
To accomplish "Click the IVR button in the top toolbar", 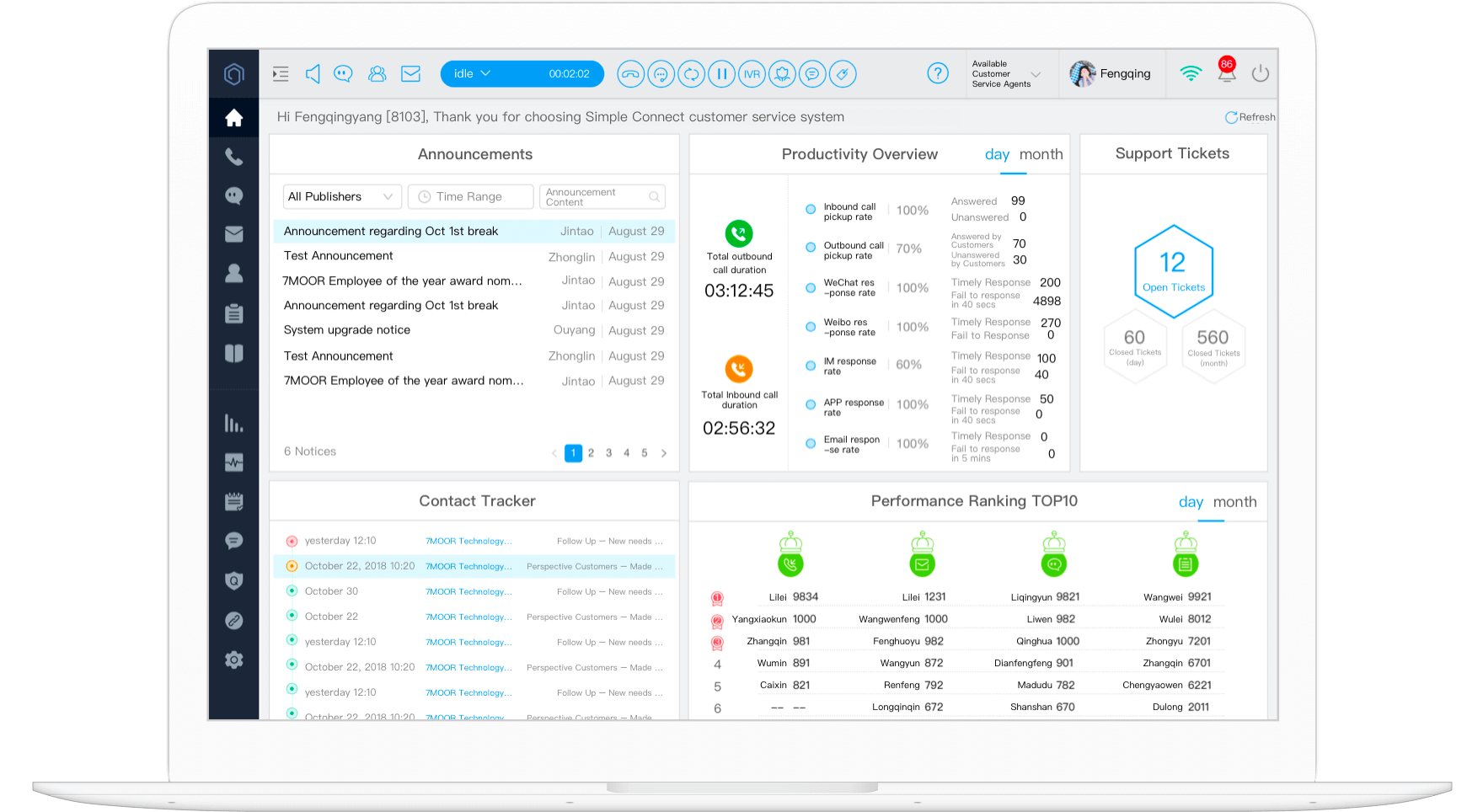I will click(752, 73).
